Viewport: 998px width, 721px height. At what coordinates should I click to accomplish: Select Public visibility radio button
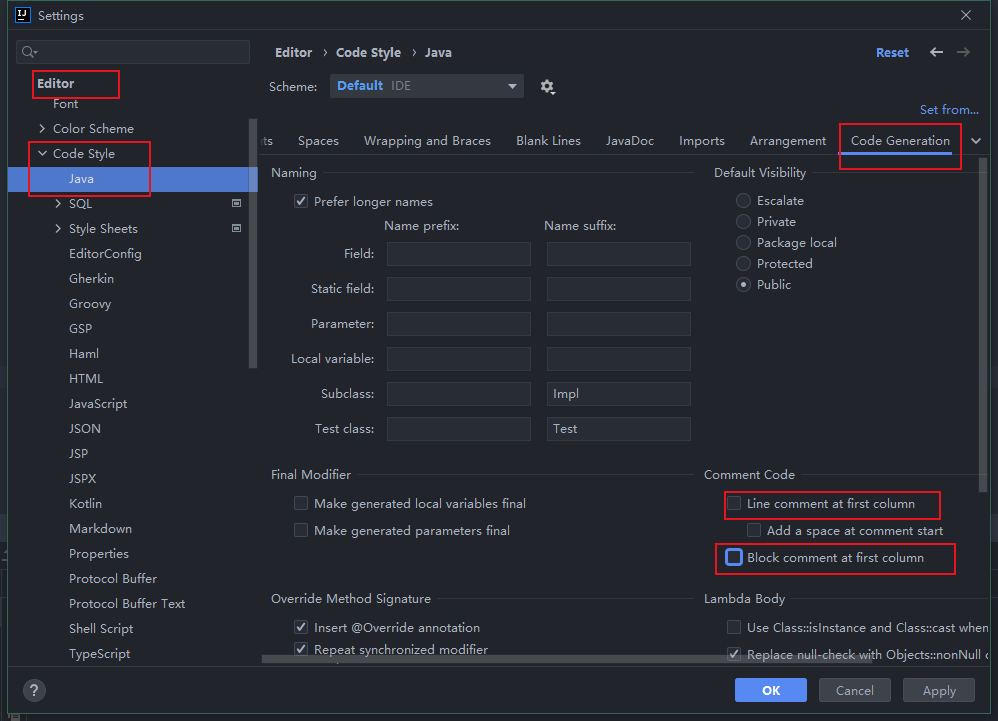[743, 284]
